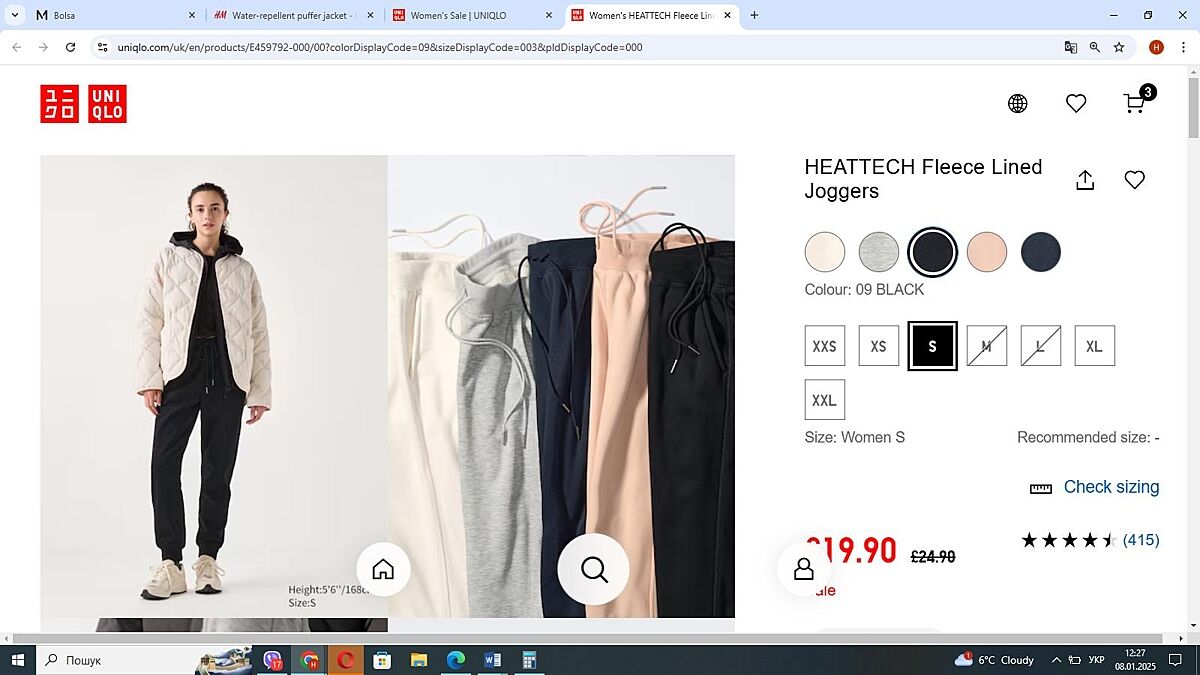Viewport: 1200px width, 675px height.
Task: Show hidden system tray icons chevron
Action: click(1056, 660)
